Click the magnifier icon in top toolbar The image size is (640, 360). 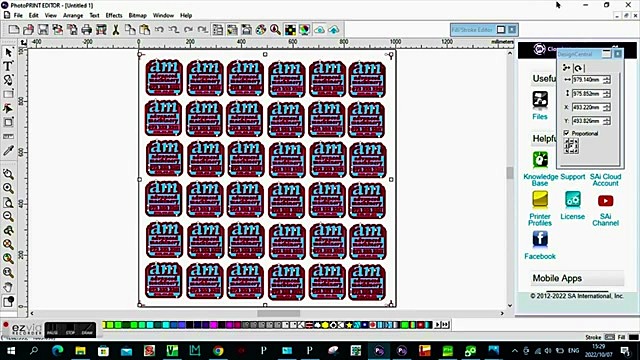[x=275, y=30]
